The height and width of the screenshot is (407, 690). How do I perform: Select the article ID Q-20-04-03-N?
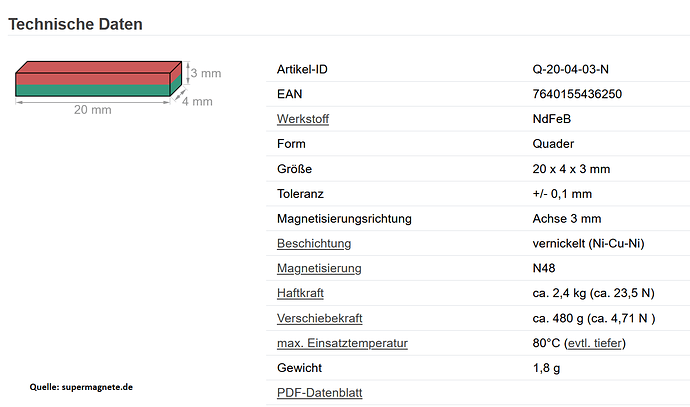(570, 70)
